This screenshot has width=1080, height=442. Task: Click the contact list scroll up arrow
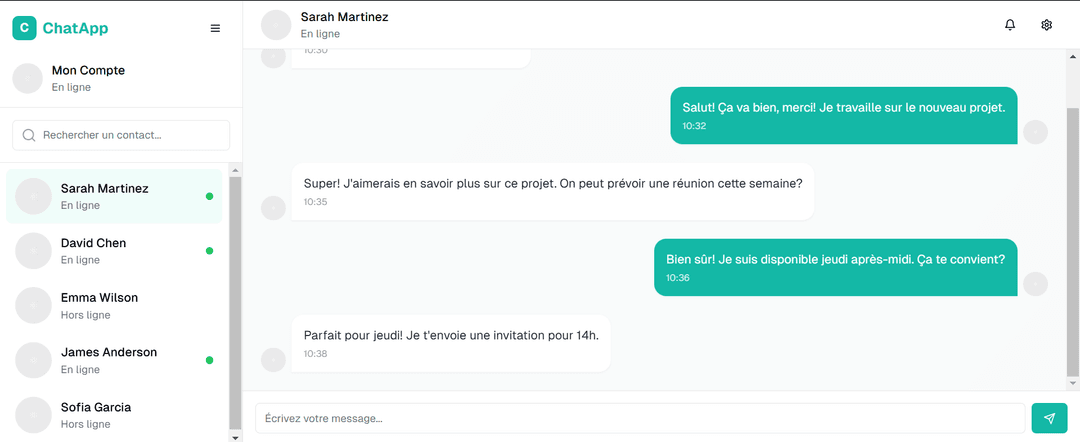point(236,169)
